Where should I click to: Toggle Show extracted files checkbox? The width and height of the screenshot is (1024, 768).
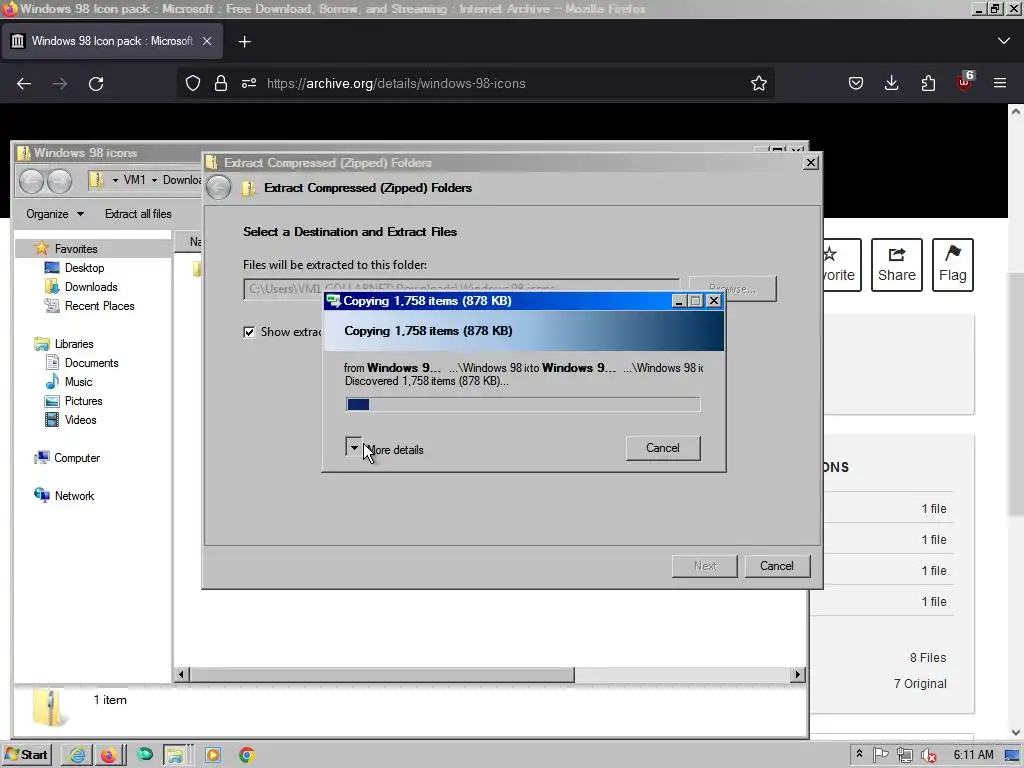tap(249, 332)
